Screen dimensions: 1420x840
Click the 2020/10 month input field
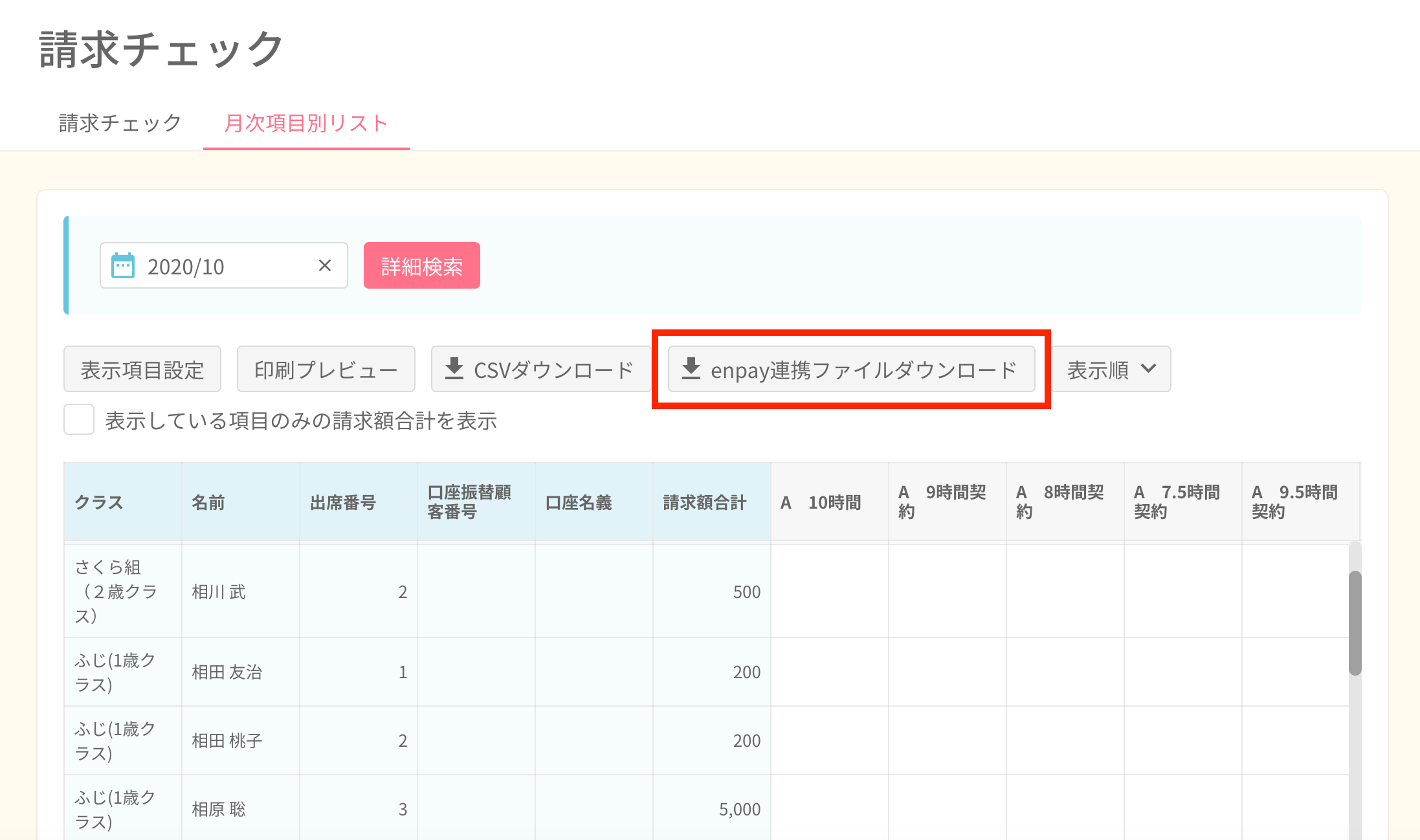coord(224,265)
